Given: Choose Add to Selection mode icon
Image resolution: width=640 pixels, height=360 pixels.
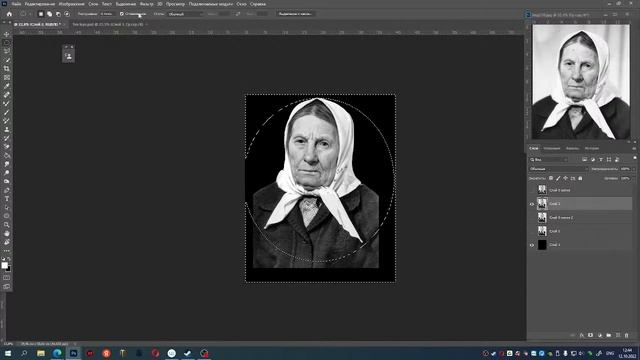Looking at the screenshot, I should click(x=49, y=14).
